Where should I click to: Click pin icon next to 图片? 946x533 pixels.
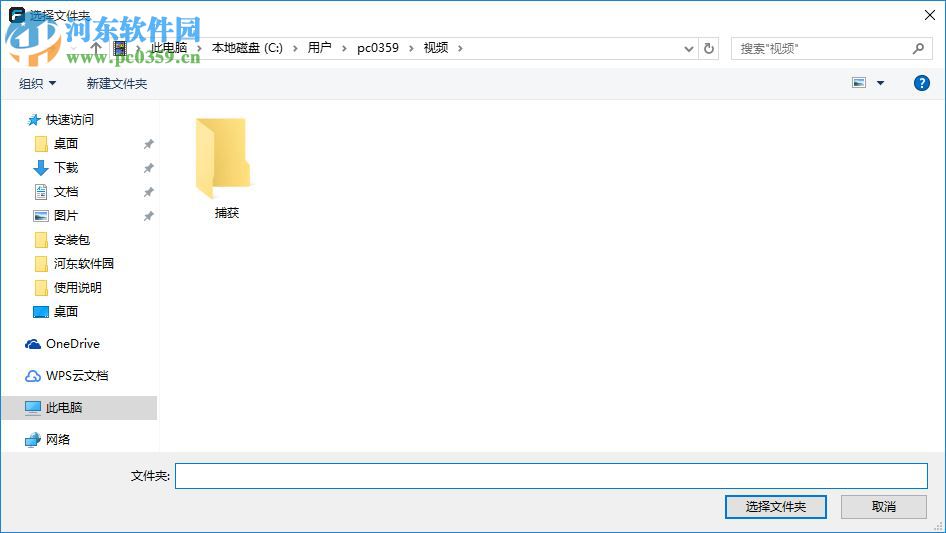[148, 215]
